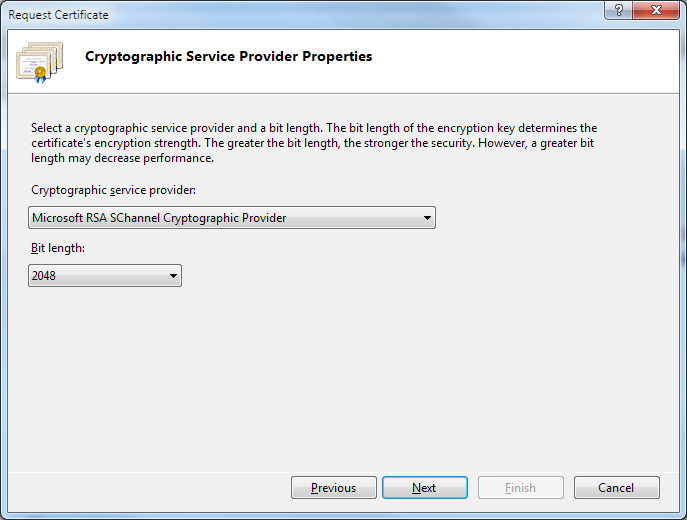
Task: Click the white header banner beside the heading
Action: pos(520,60)
